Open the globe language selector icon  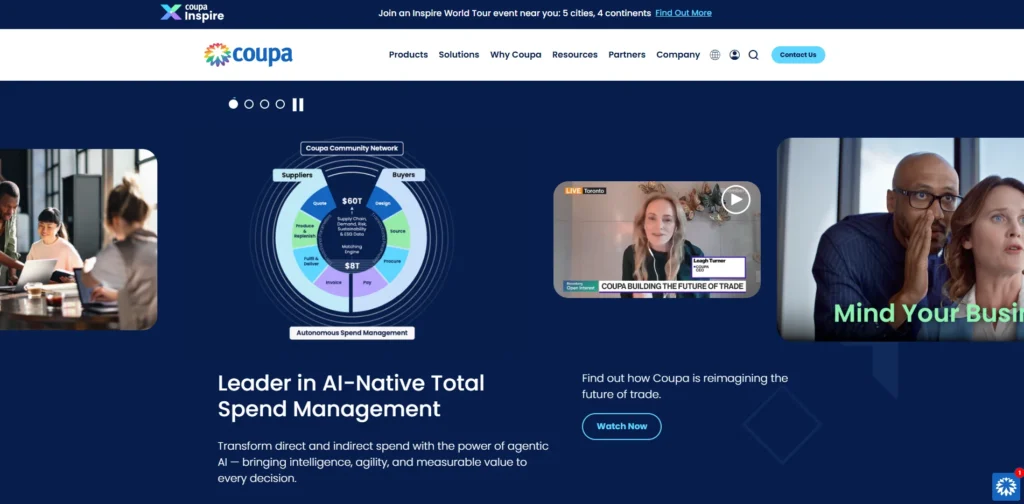715,55
